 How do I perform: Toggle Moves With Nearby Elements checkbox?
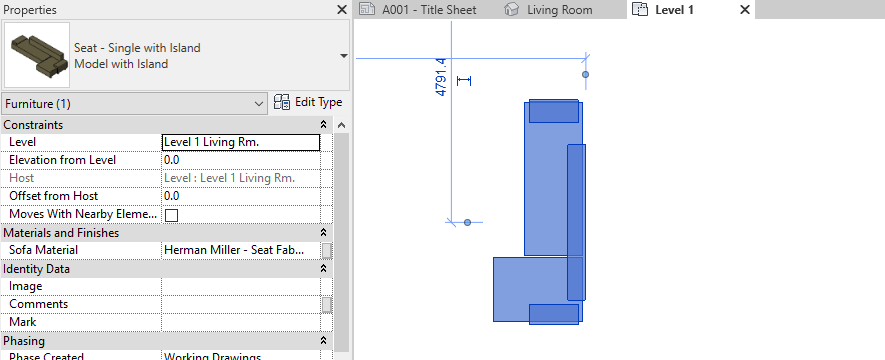click(171, 215)
